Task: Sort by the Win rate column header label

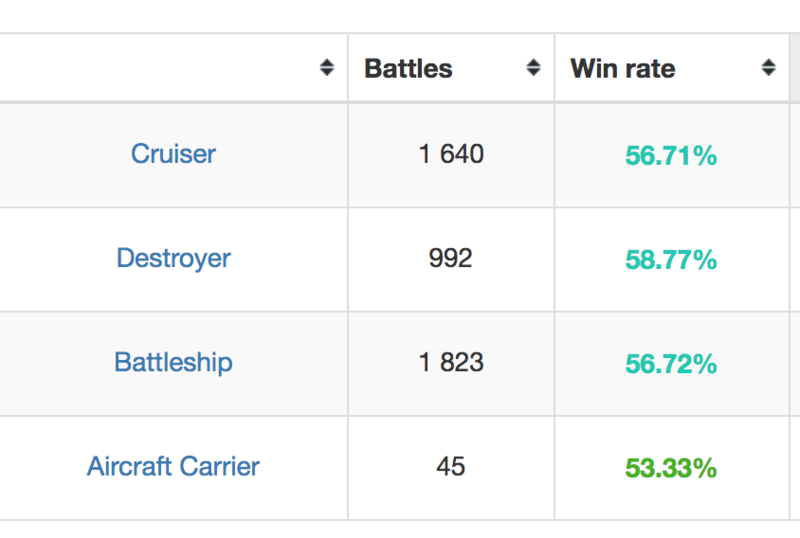Action: [x=622, y=68]
